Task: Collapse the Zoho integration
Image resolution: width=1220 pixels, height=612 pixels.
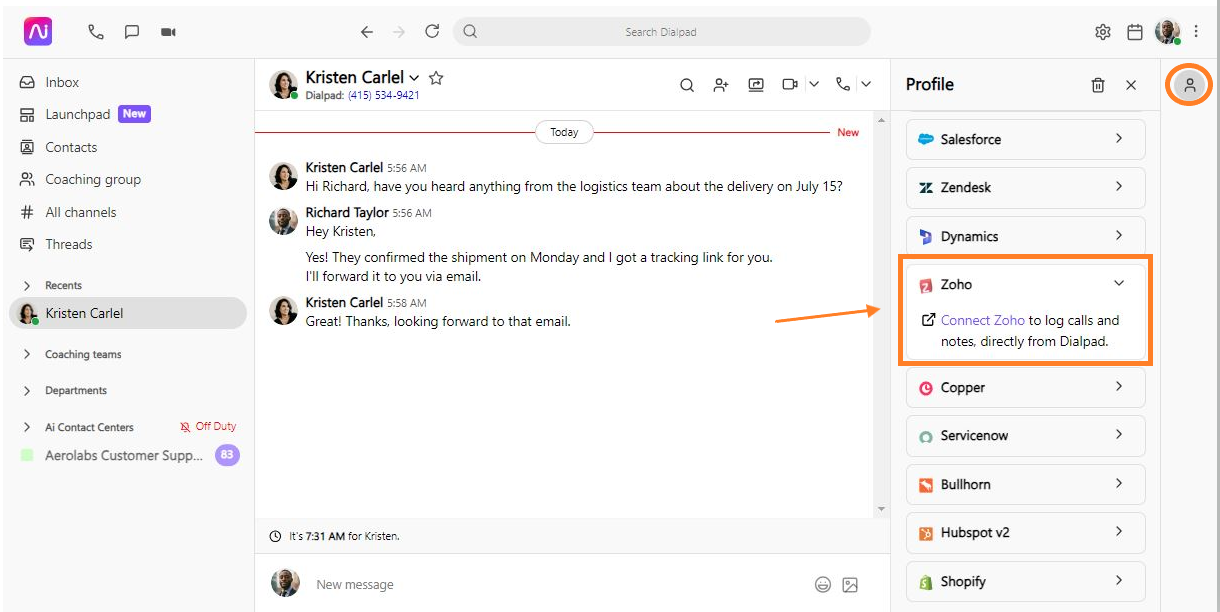Action: [x=1119, y=284]
